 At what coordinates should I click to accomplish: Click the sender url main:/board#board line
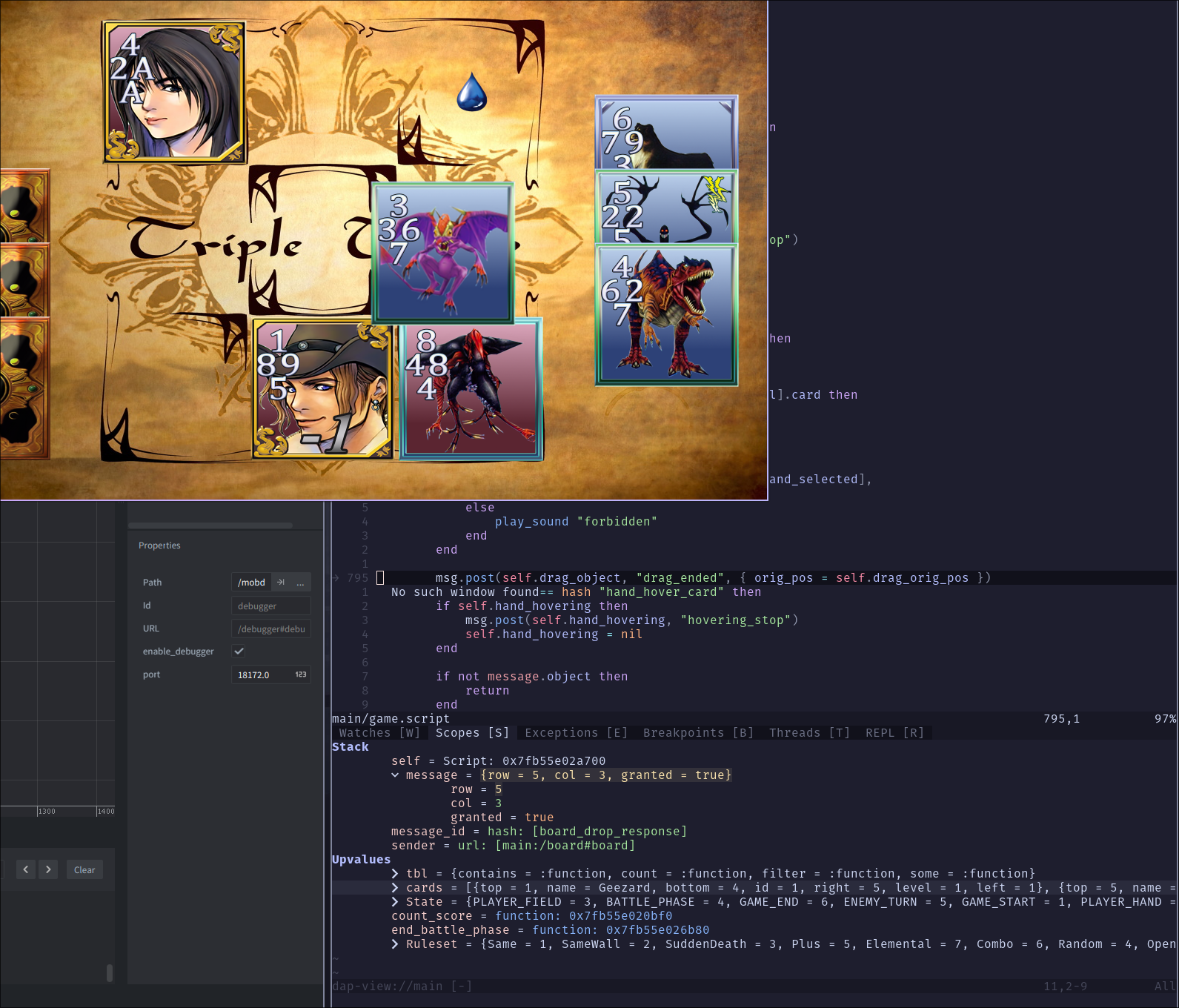[513, 846]
